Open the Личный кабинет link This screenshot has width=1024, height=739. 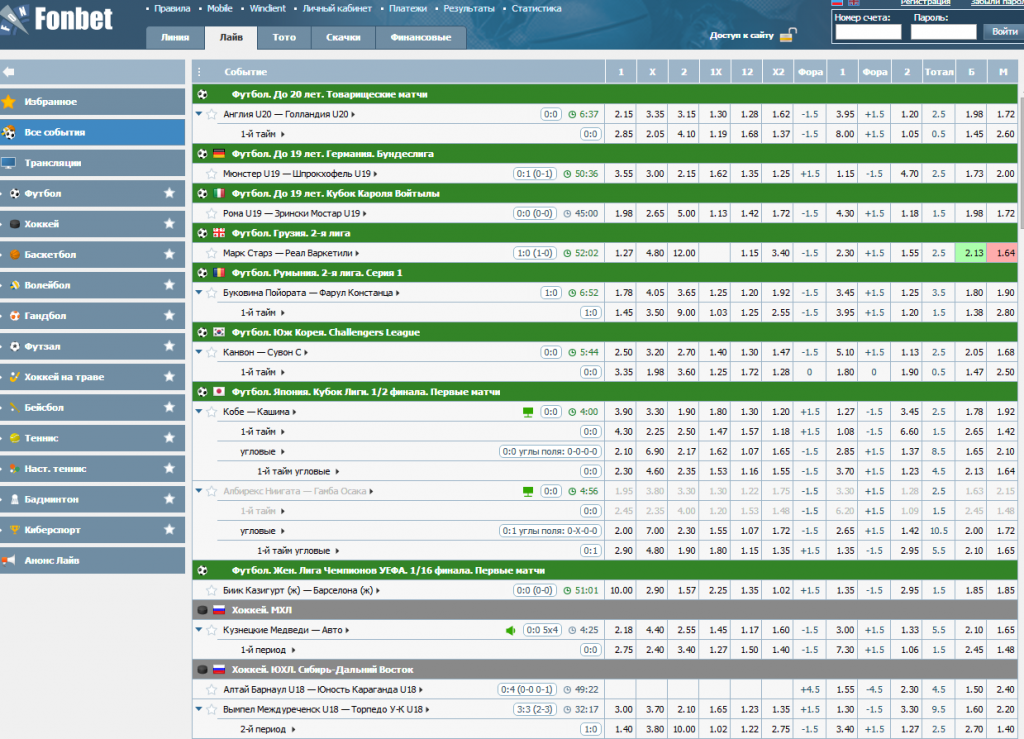[337, 8]
